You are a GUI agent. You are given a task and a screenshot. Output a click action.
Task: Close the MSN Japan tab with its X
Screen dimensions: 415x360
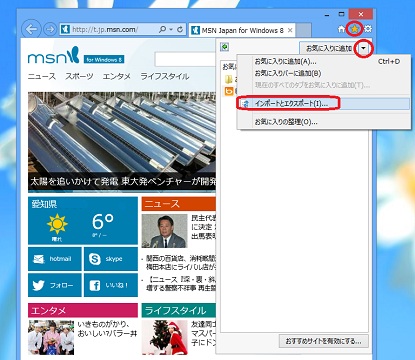(290, 30)
